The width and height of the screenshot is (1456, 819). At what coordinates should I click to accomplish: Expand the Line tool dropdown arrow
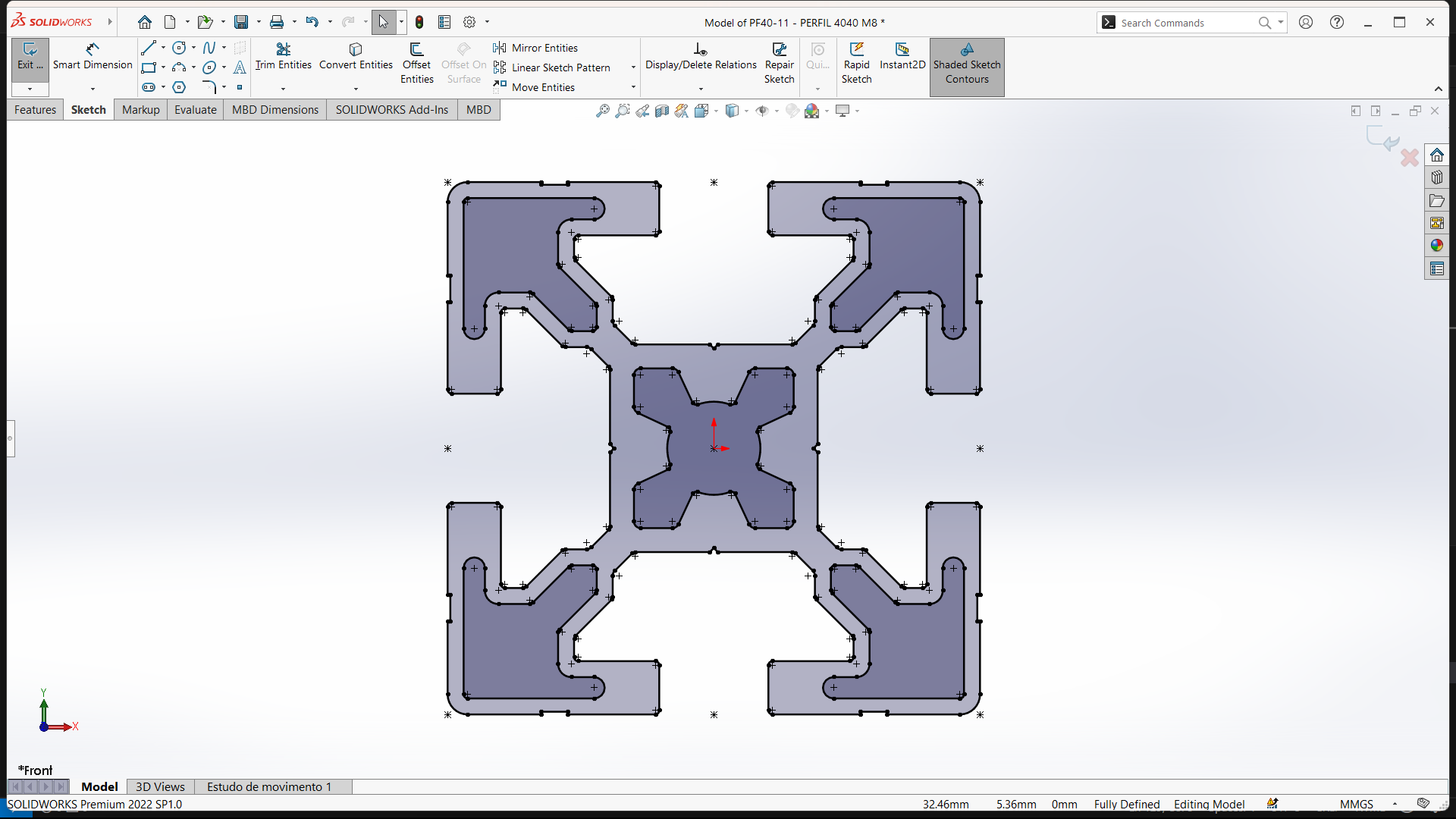163,48
